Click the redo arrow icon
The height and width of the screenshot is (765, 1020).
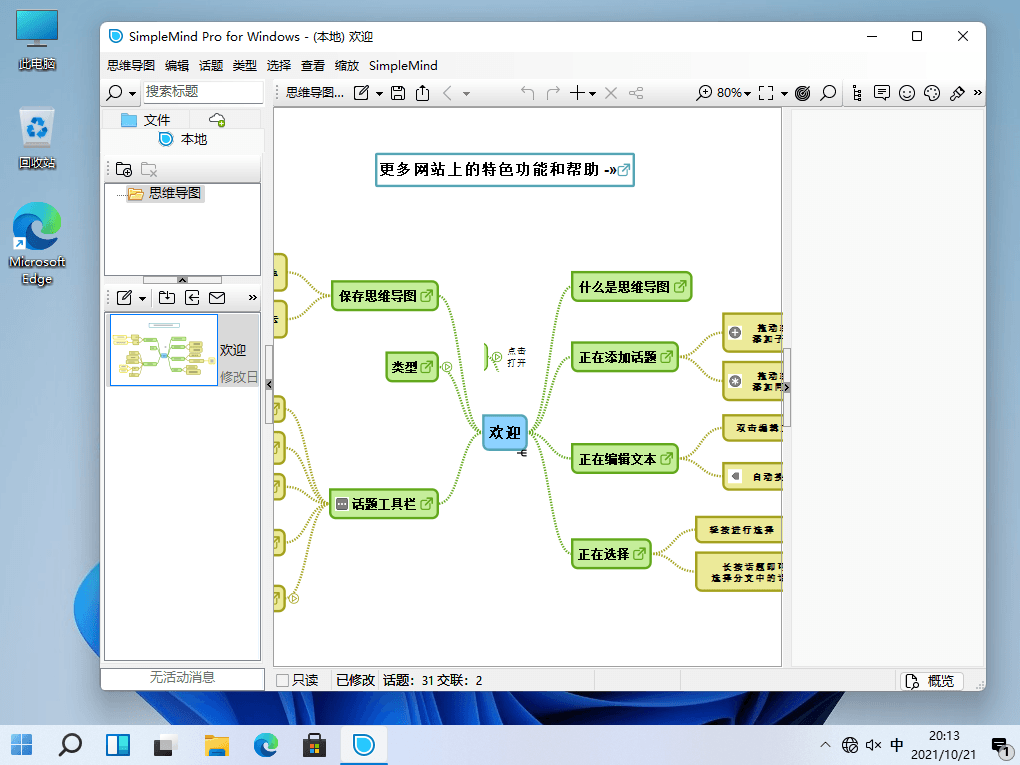[553, 93]
